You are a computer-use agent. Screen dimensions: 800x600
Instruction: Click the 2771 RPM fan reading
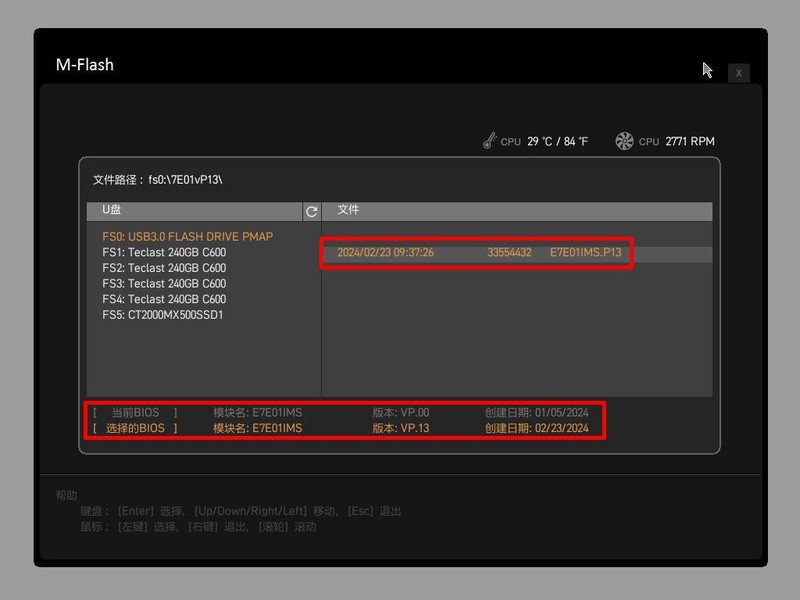point(690,141)
